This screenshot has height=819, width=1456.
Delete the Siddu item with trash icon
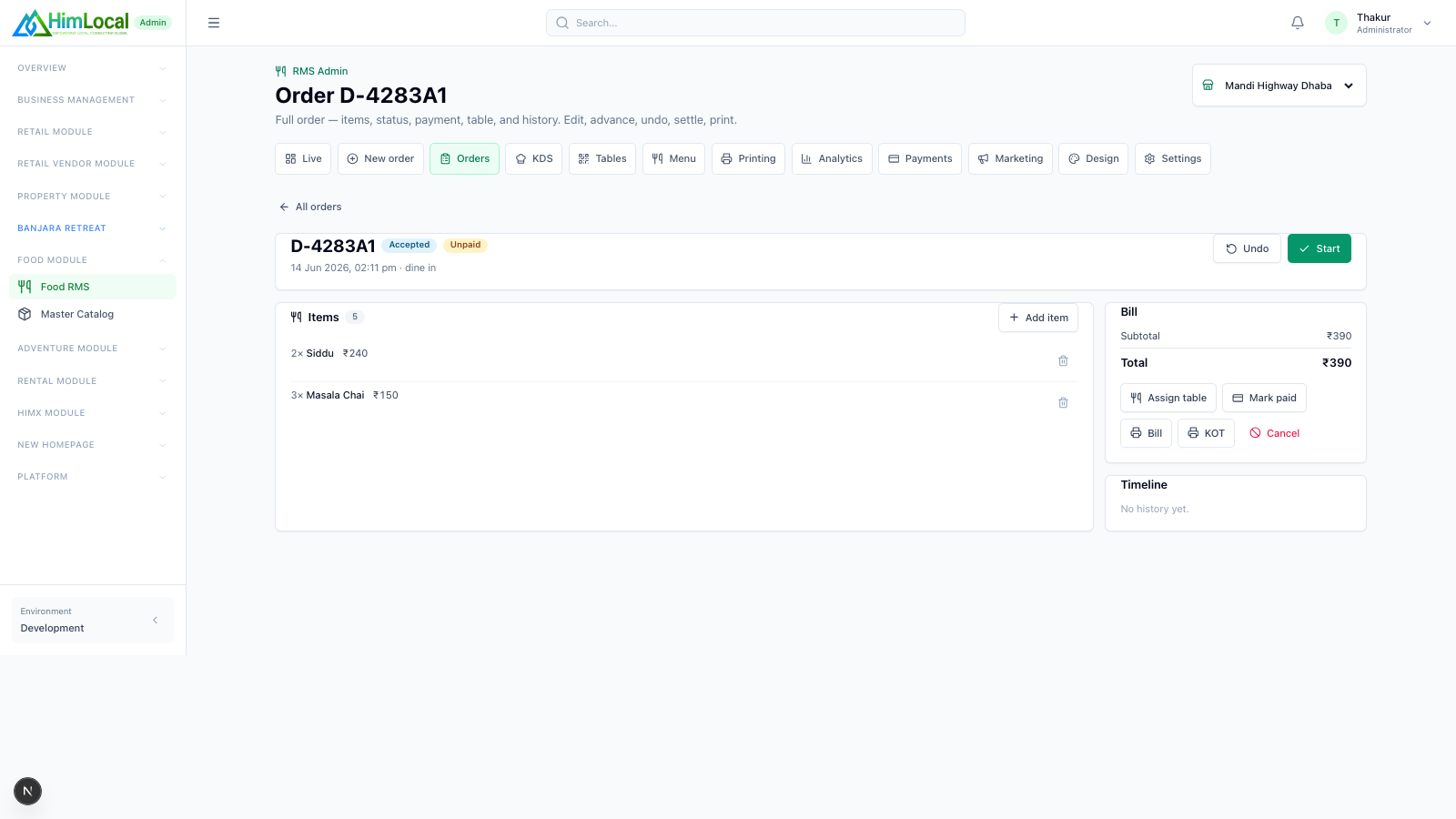[x=1063, y=361]
